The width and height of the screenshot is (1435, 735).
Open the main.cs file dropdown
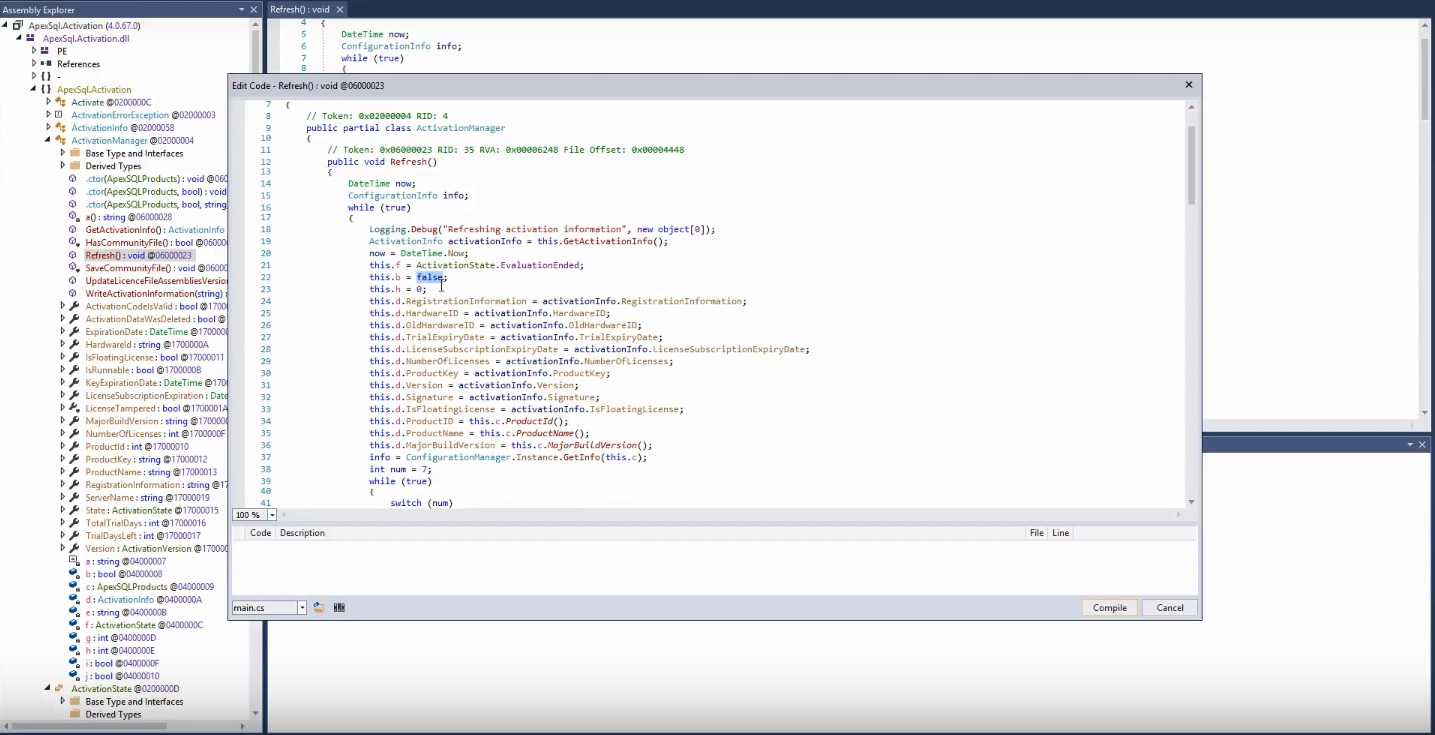302,607
